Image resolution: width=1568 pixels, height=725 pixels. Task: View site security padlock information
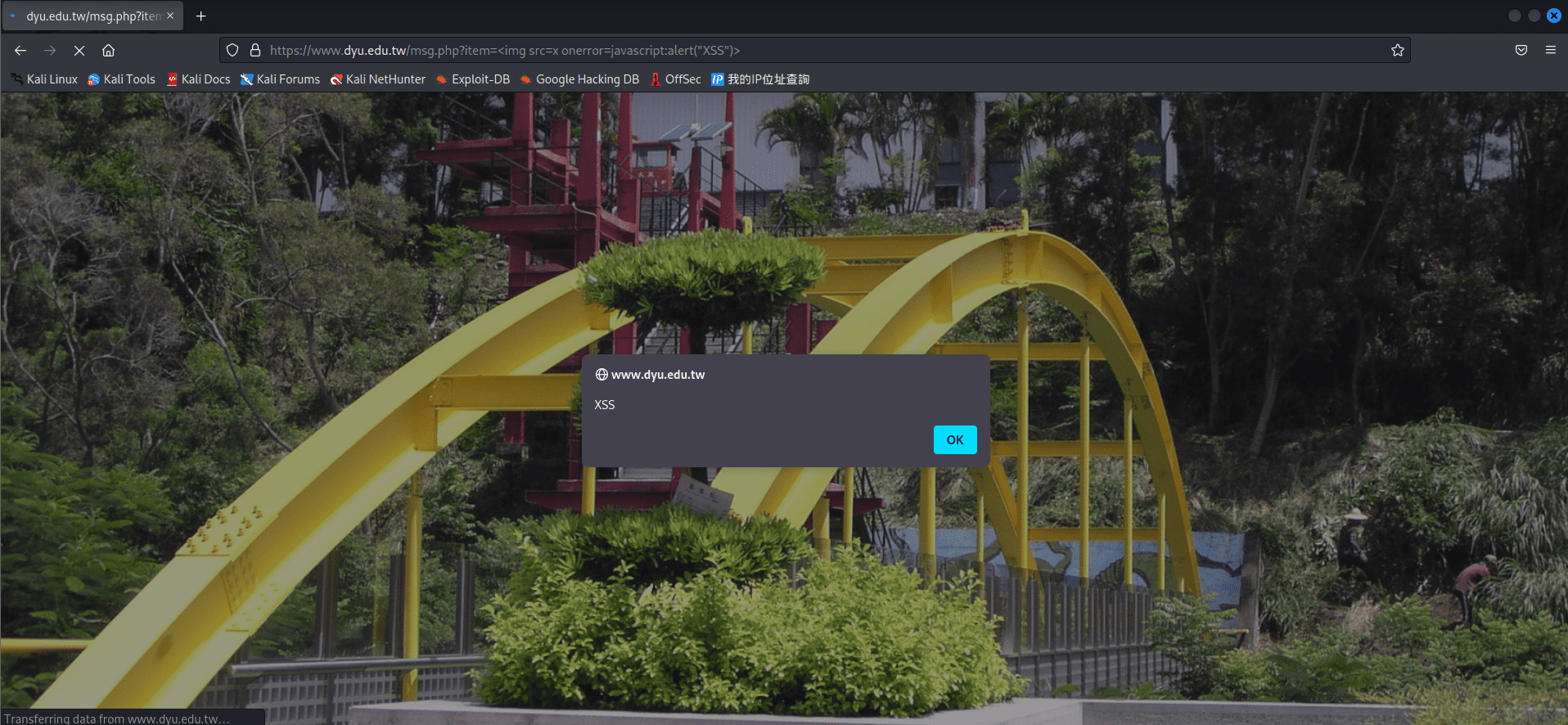click(x=255, y=51)
